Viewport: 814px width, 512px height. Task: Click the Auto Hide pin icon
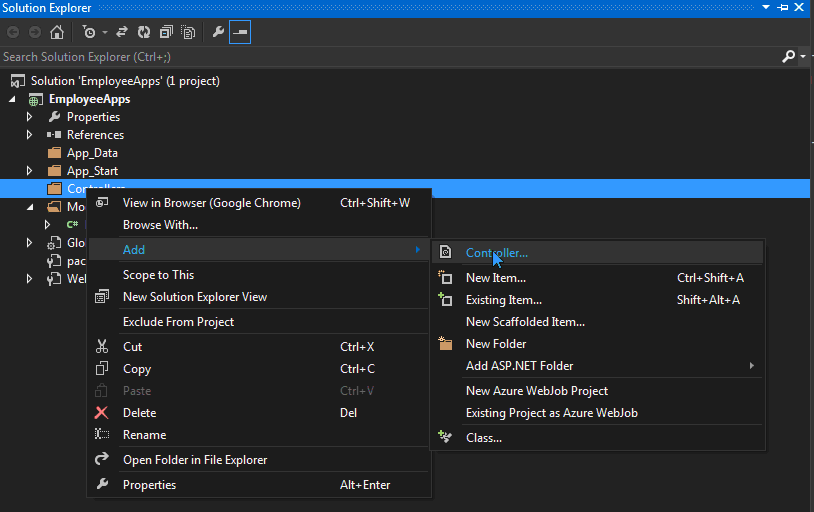tap(783, 7)
